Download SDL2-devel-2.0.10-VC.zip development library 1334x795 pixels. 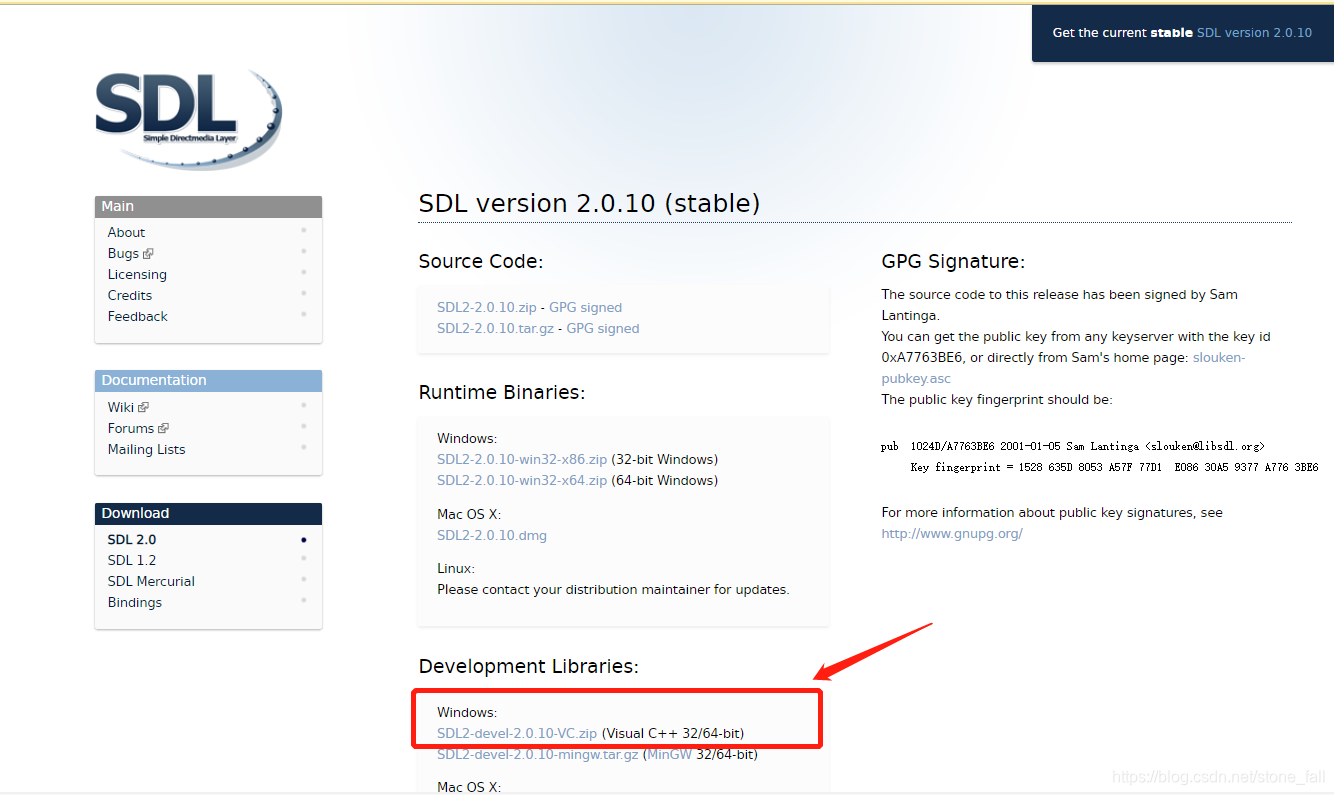[517, 733]
